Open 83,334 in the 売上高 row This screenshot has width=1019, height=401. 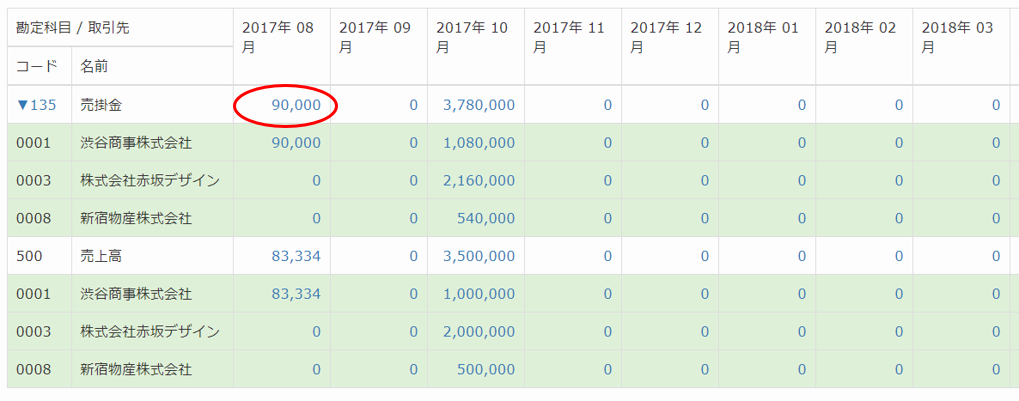tap(296, 256)
